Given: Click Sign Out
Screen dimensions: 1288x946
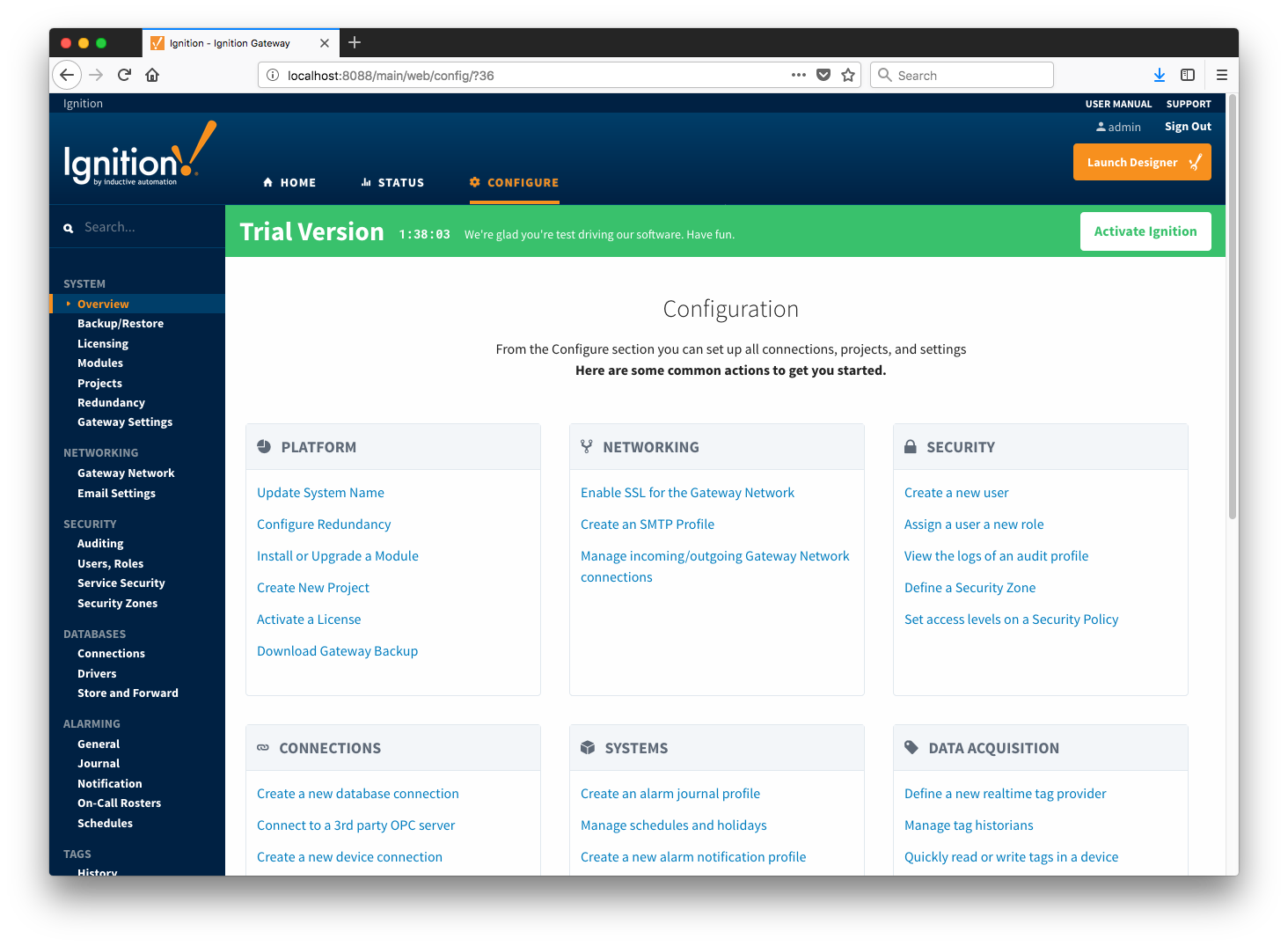Looking at the screenshot, I should point(1188,127).
